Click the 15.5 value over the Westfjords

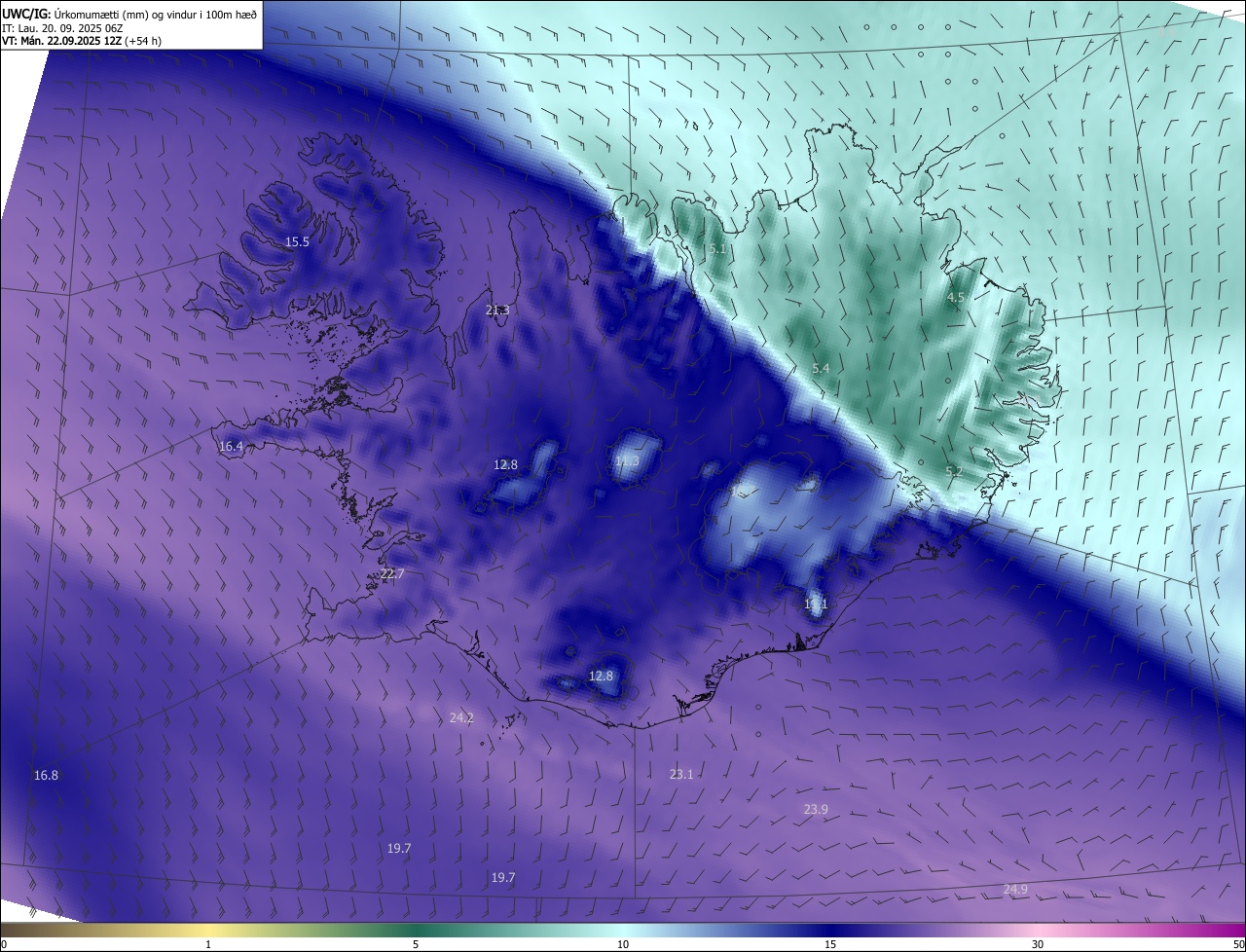pyautogui.click(x=297, y=242)
